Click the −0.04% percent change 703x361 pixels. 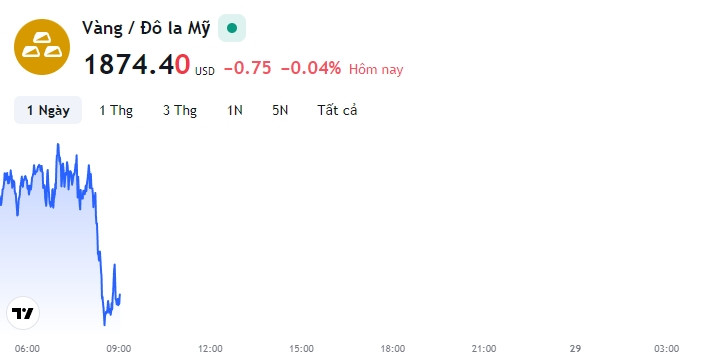coord(311,68)
